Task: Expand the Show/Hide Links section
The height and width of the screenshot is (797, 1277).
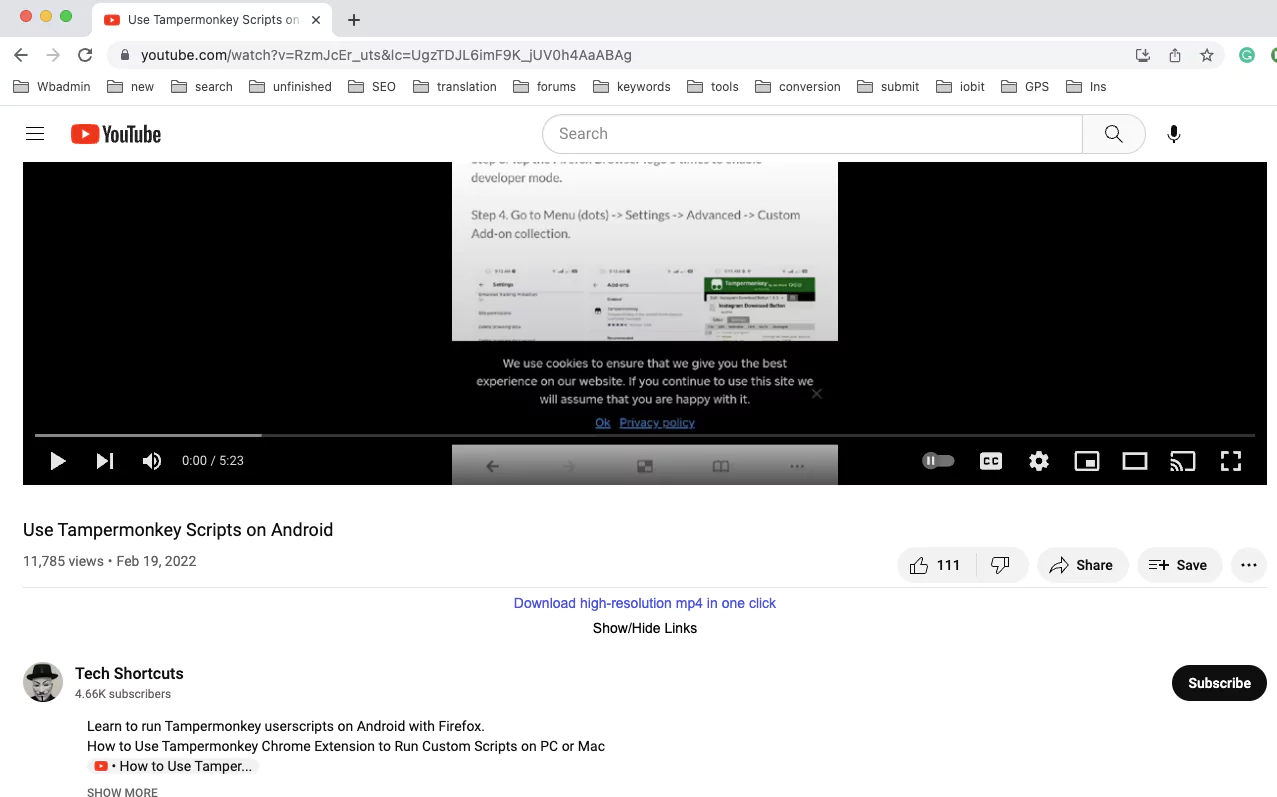Action: (644, 628)
